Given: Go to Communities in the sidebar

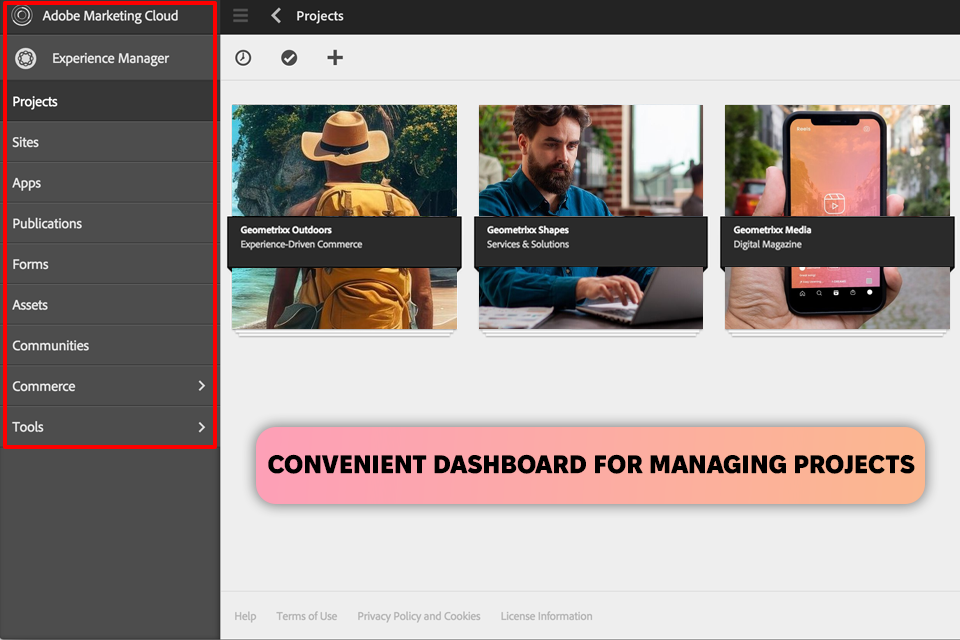Looking at the screenshot, I should [110, 345].
